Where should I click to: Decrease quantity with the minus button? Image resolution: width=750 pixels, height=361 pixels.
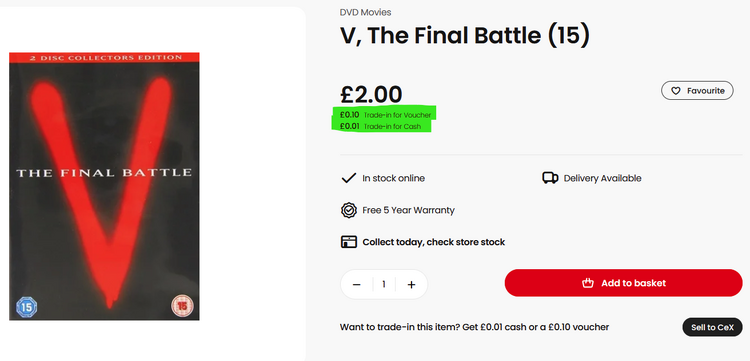point(356,284)
